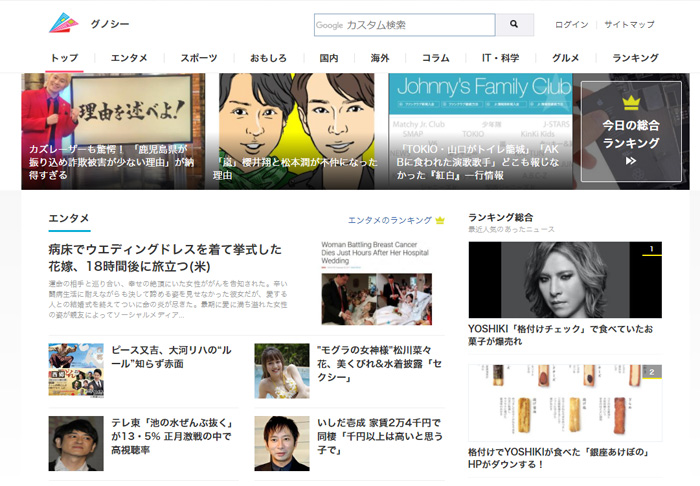Click the いしだ壱成 article thumbnail
The height and width of the screenshot is (486, 700).
pos(282,443)
